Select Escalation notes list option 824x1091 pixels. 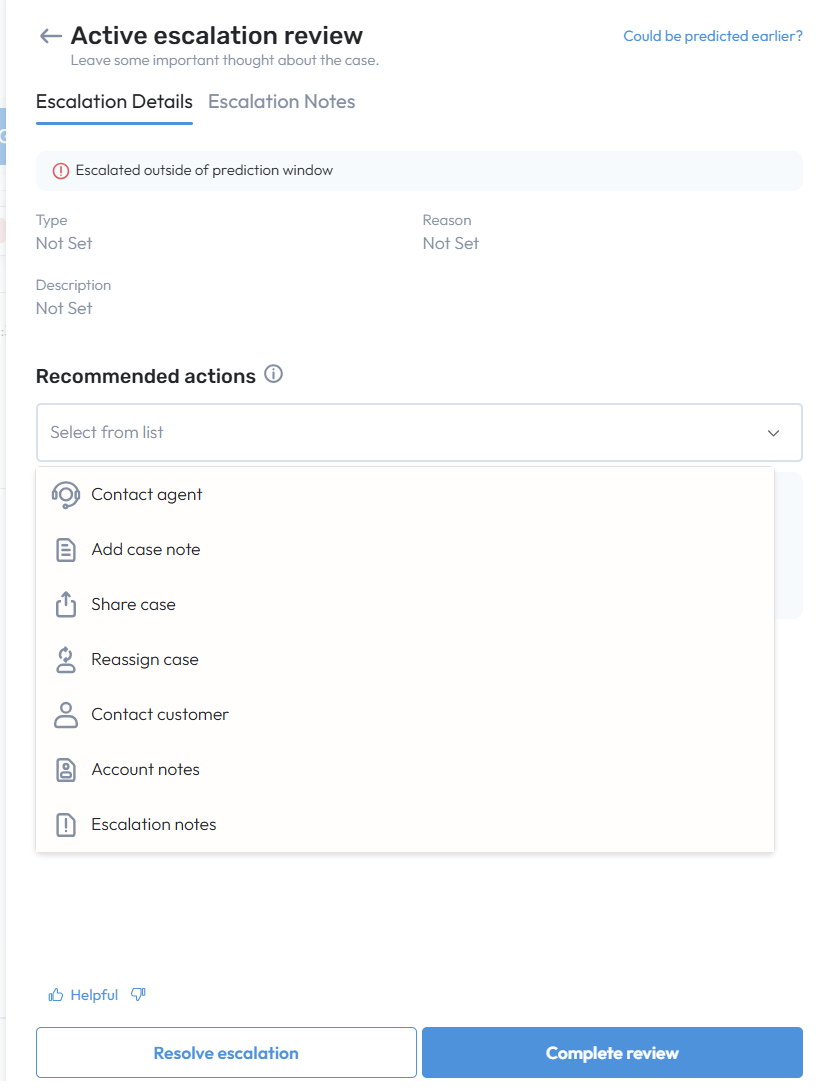pos(405,825)
